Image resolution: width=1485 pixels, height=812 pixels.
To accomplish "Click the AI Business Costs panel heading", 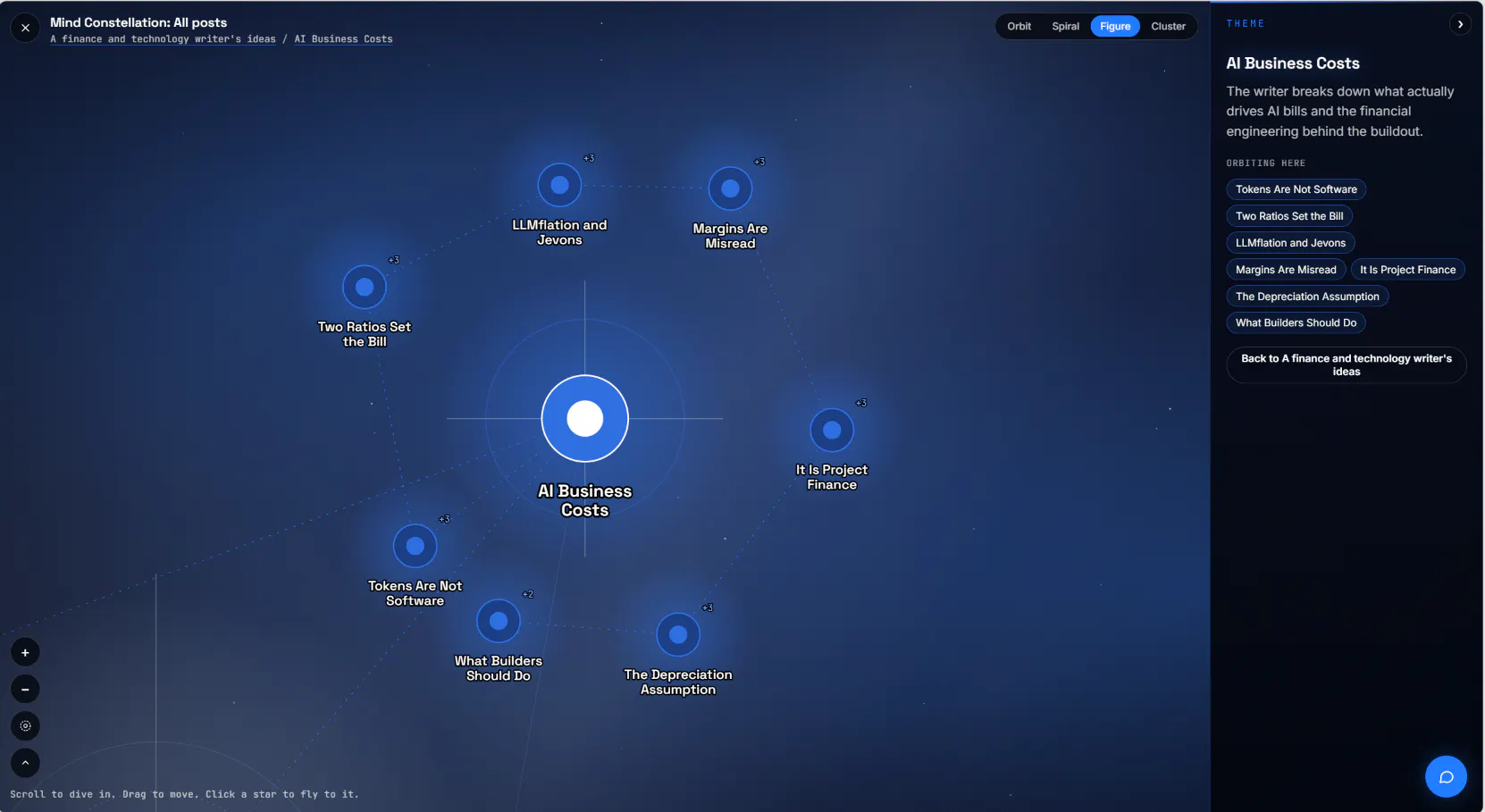I will click(1293, 63).
